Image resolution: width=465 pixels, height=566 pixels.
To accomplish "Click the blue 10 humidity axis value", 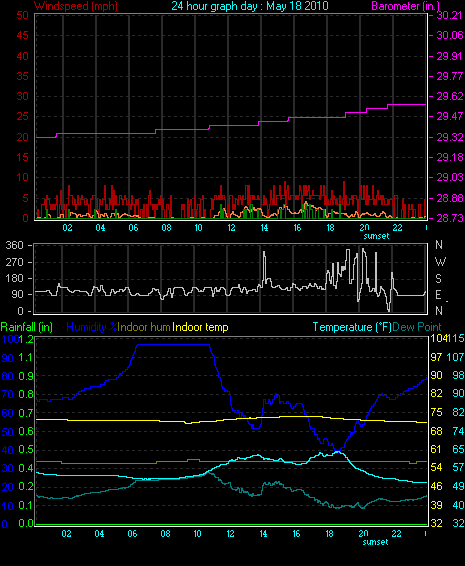I will (x=8, y=506).
